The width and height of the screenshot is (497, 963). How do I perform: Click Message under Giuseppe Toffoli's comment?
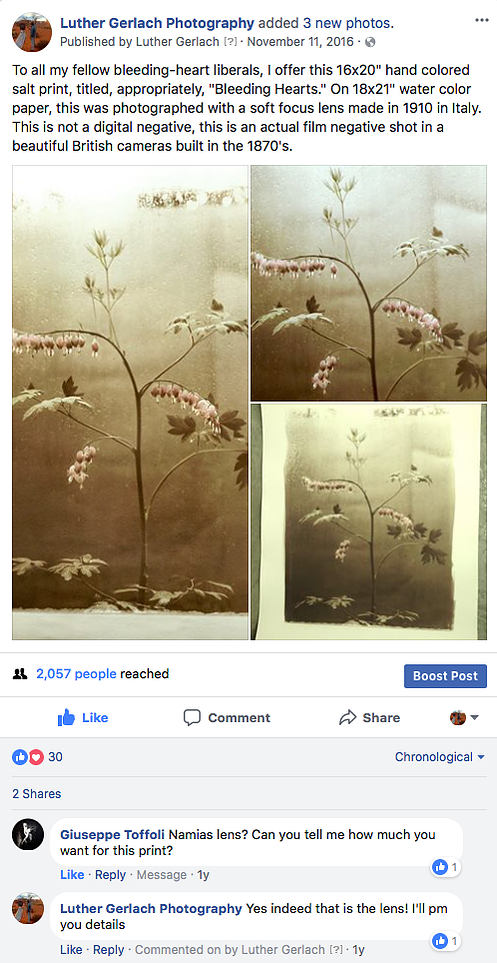click(x=162, y=875)
